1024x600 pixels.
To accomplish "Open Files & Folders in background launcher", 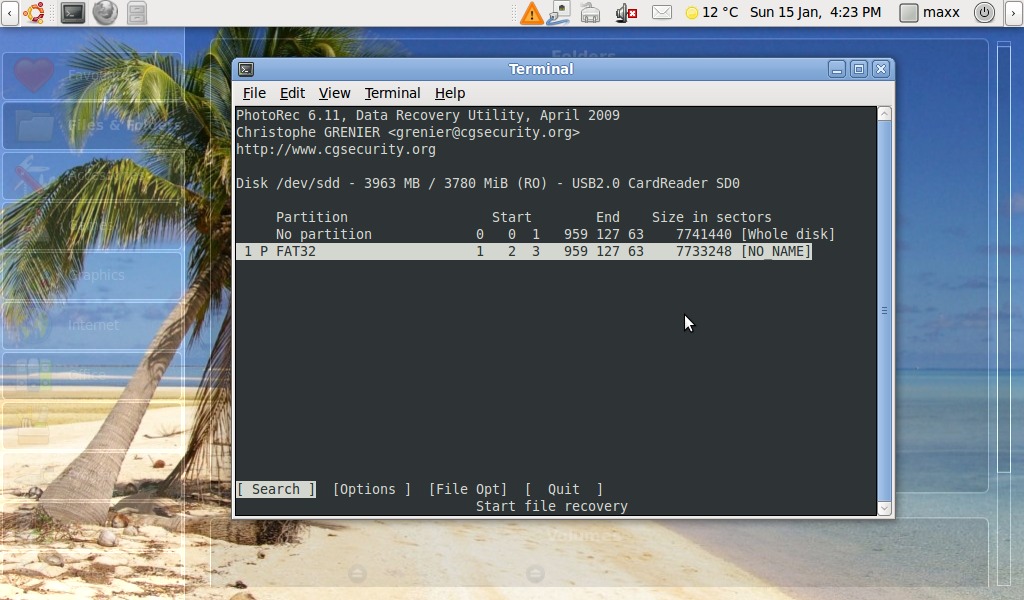I will (x=92, y=125).
